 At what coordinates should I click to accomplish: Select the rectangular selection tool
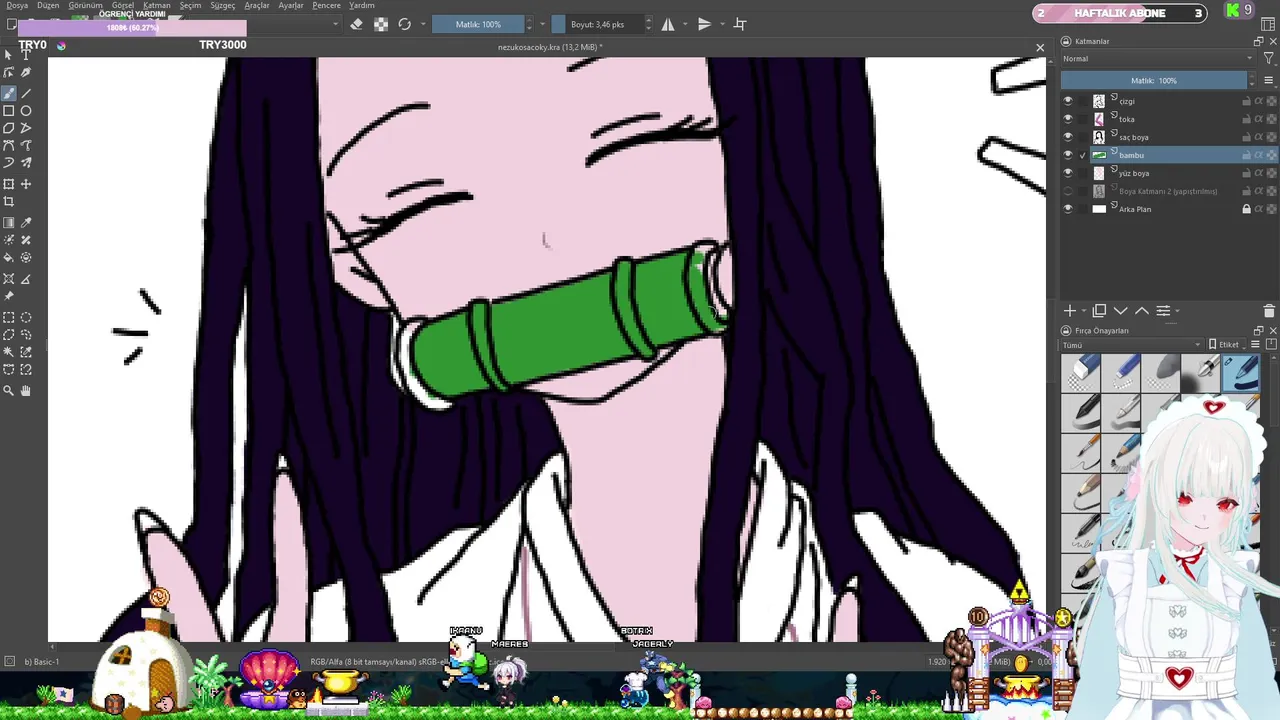pyautogui.click(x=9, y=318)
